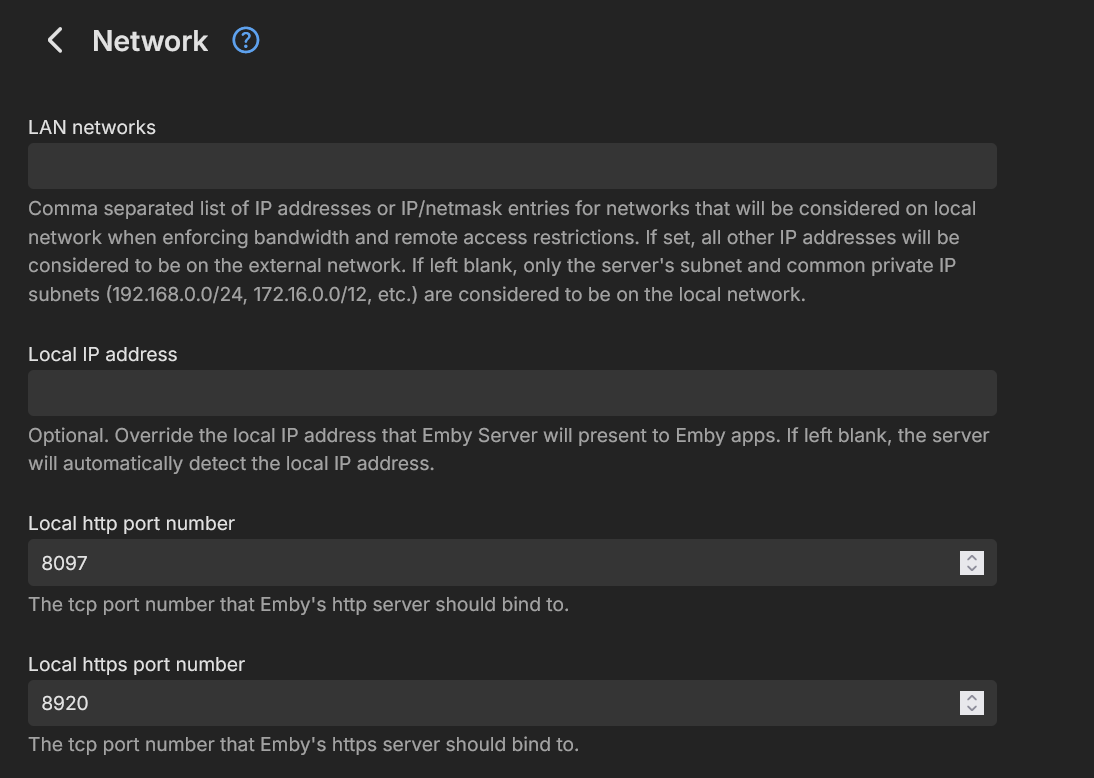The image size is (1094, 778).
Task: Click the "LAN networks" field label
Action: [92, 127]
